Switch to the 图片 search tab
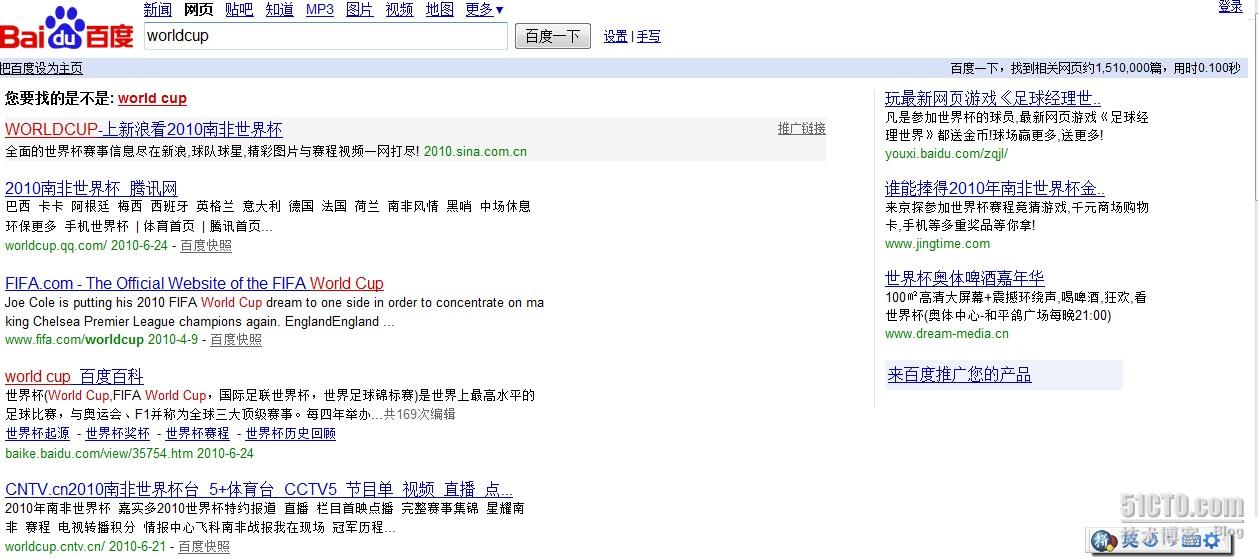Screen dimensions: 1258x559 pos(360,9)
